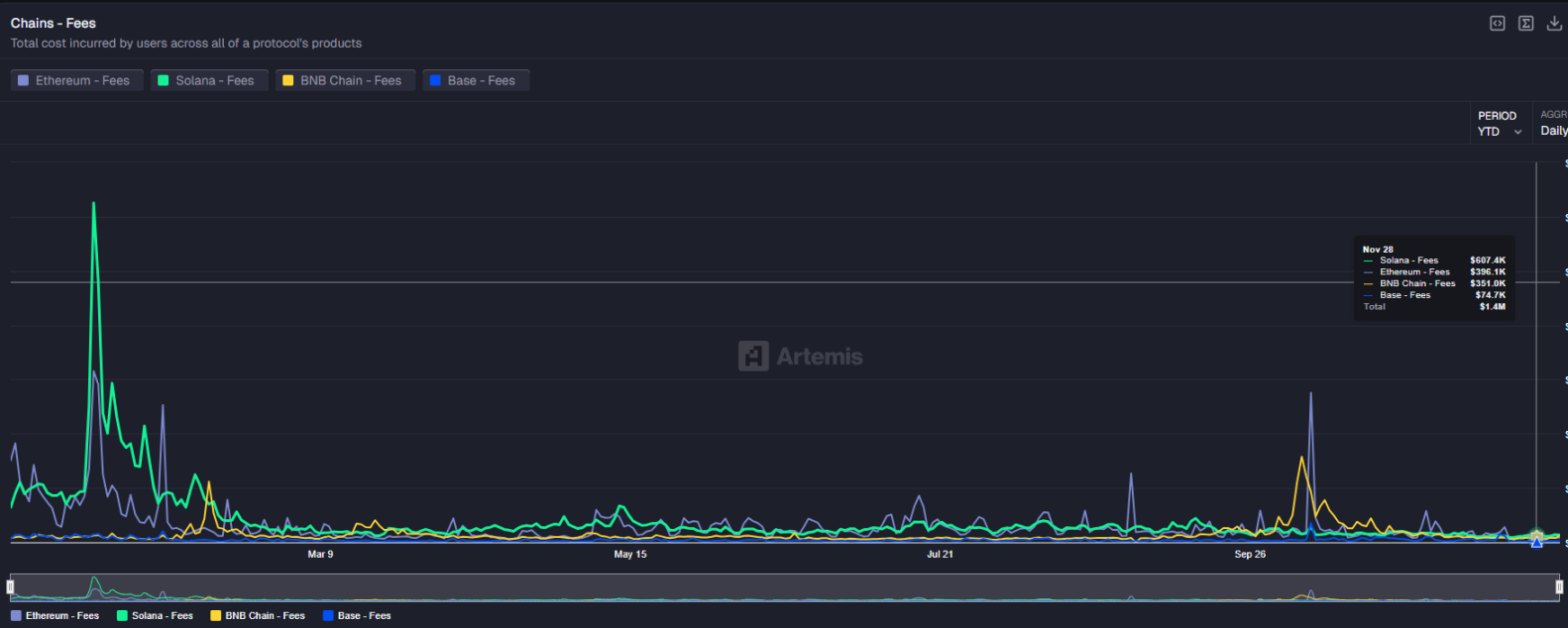Hide Solana - Fees in bottom legend
The height and width of the screenshot is (628, 1568).
(x=156, y=615)
